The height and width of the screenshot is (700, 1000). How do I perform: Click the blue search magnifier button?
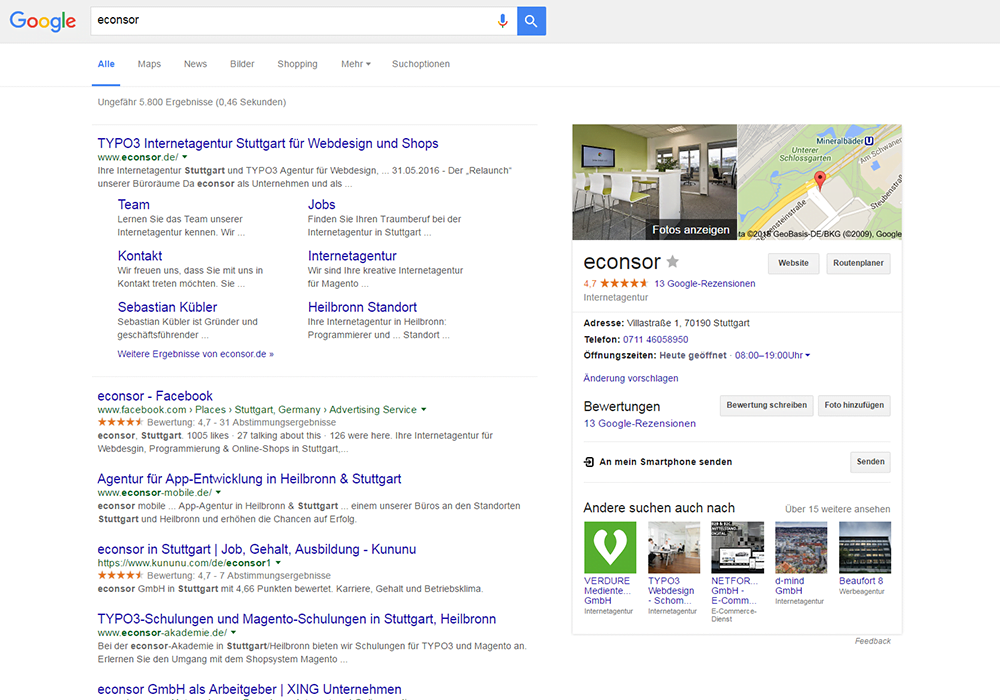point(531,21)
